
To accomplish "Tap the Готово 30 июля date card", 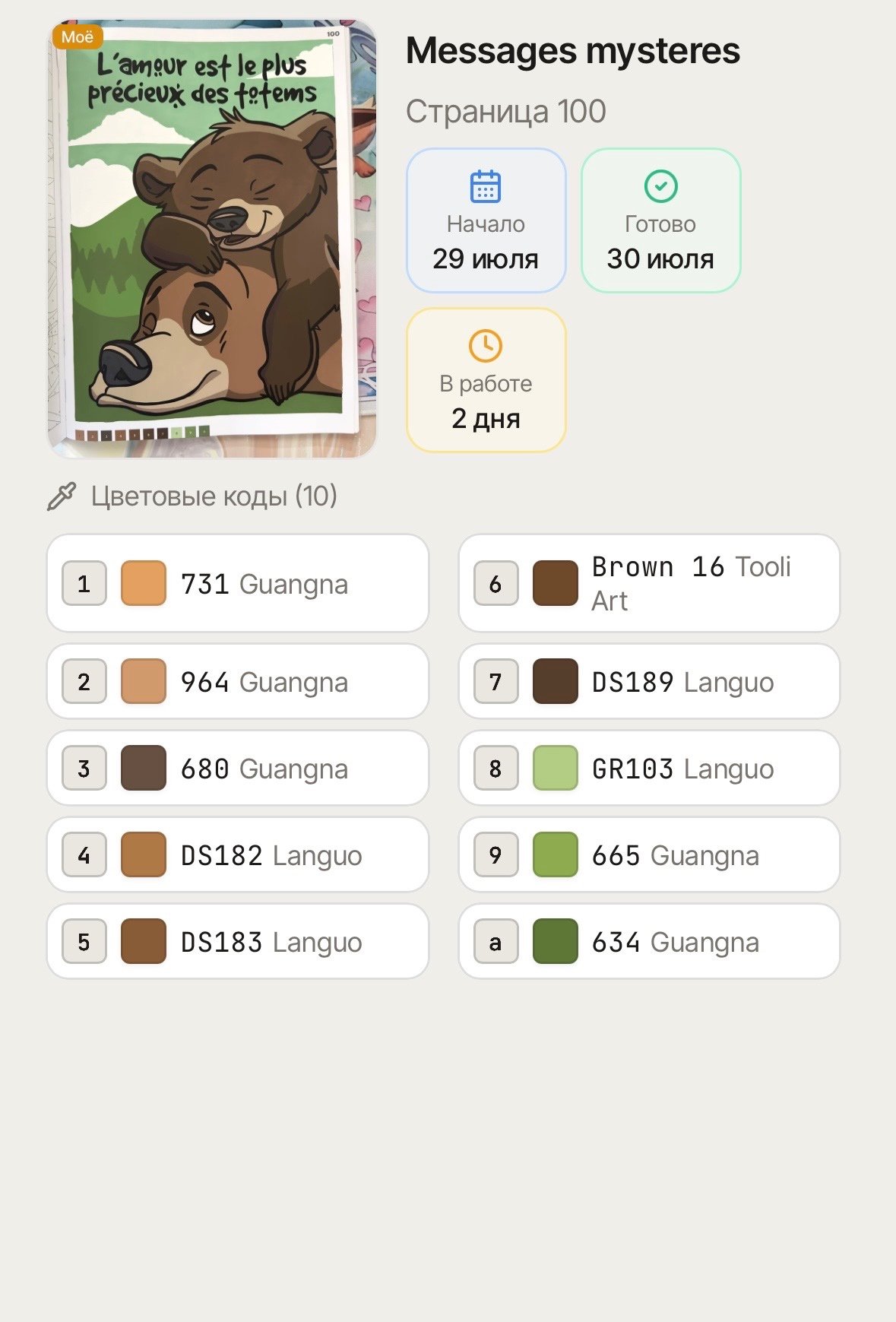I will pos(660,220).
